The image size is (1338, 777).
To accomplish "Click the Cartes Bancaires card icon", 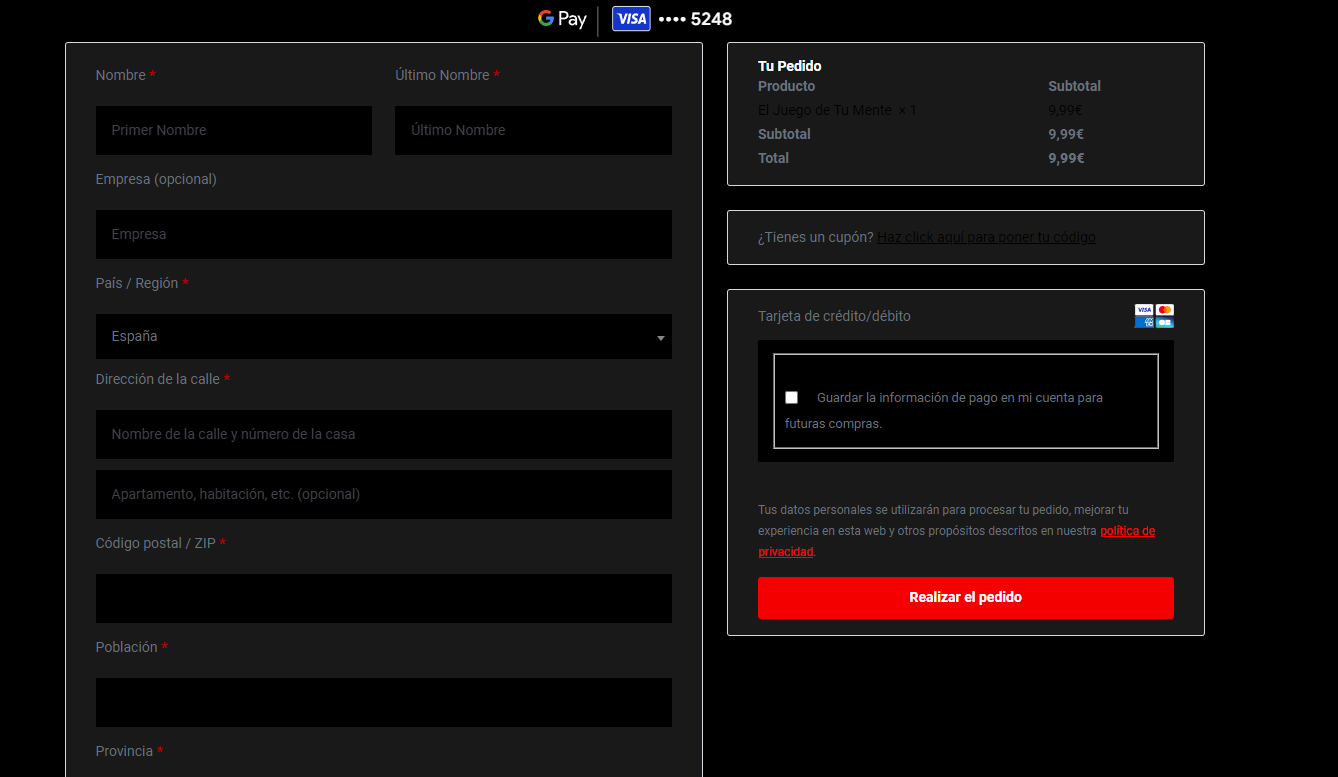I will point(1164,322).
